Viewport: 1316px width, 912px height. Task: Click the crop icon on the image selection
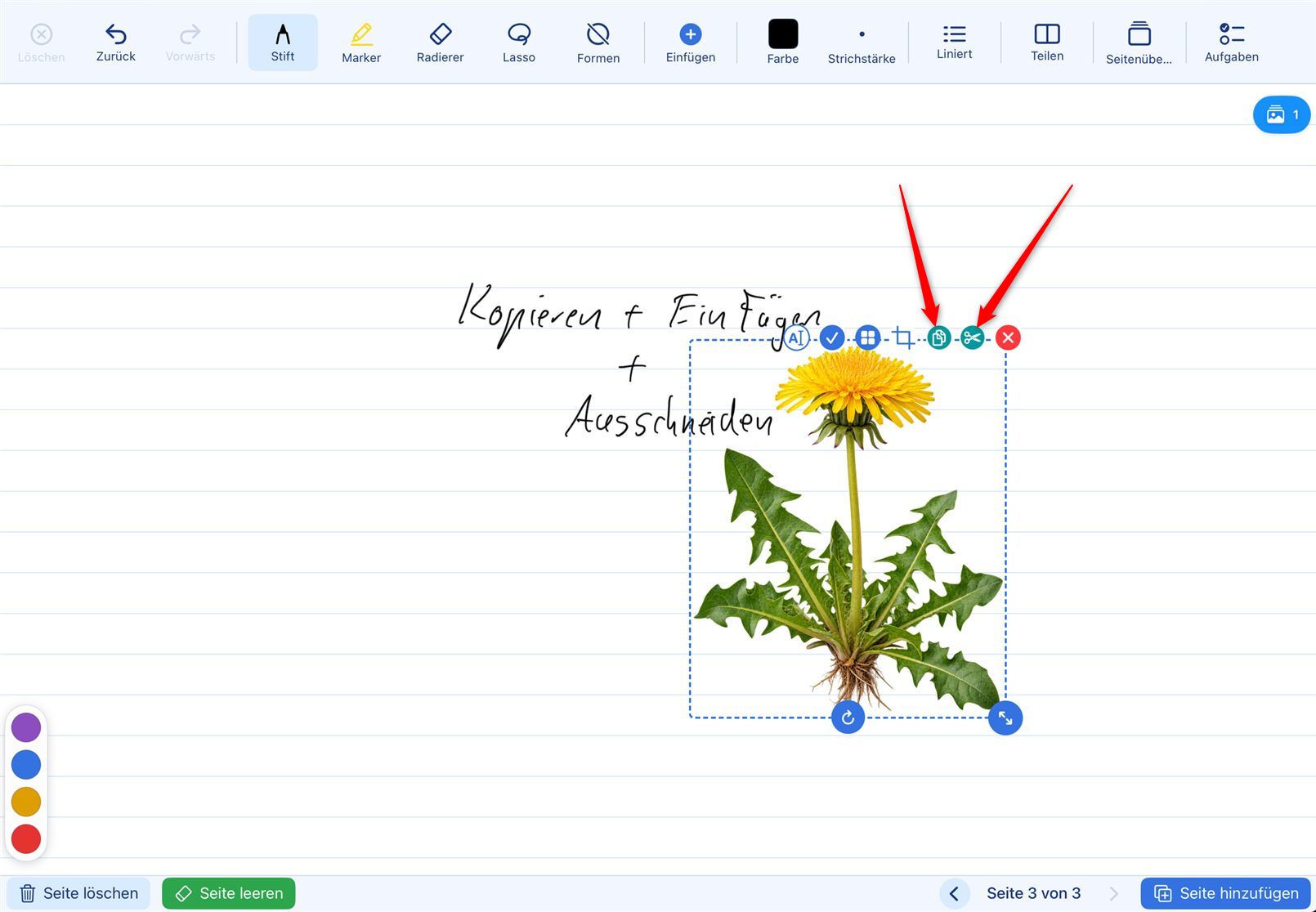[903, 338]
